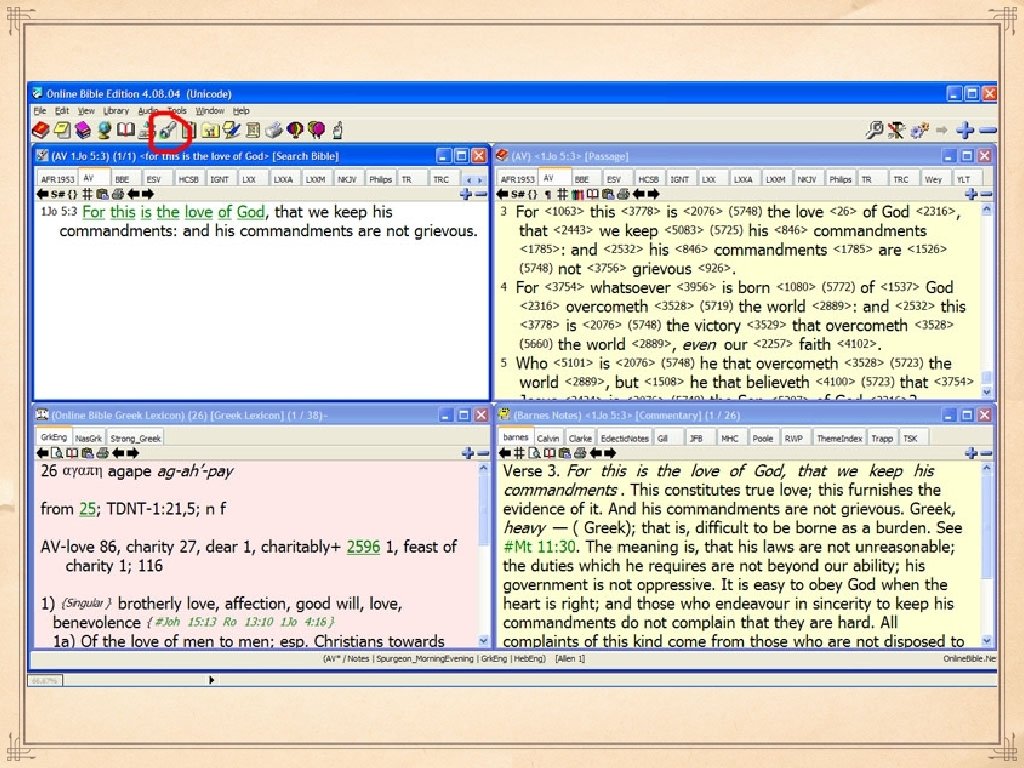The width and height of the screenshot is (1024, 768).
Task: Increase font with plus in Commentary window
Action: click(972, 453)
